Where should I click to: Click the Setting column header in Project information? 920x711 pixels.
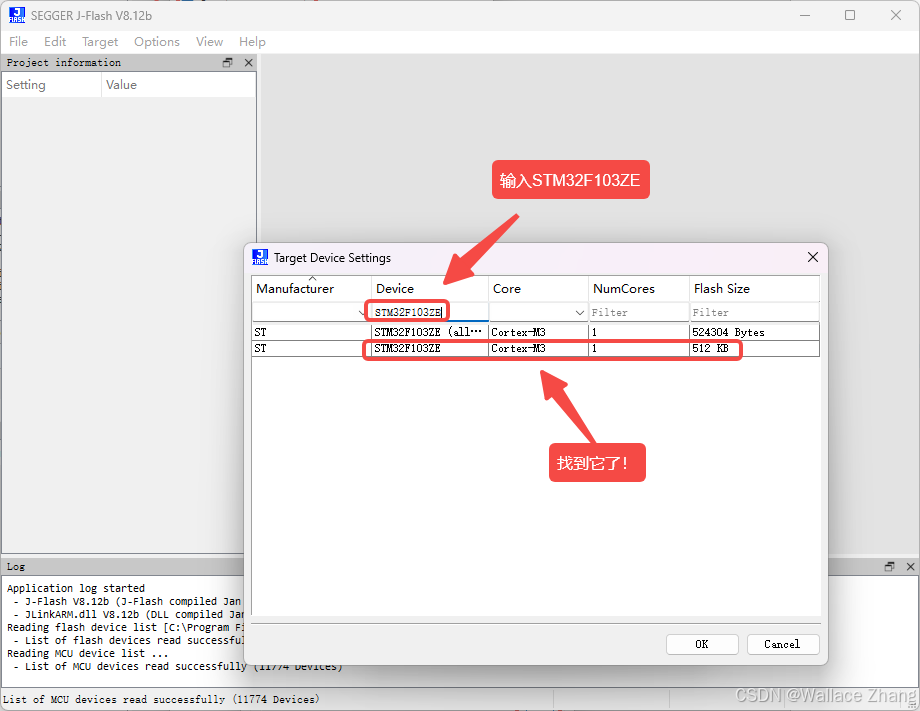pos(52,84)
